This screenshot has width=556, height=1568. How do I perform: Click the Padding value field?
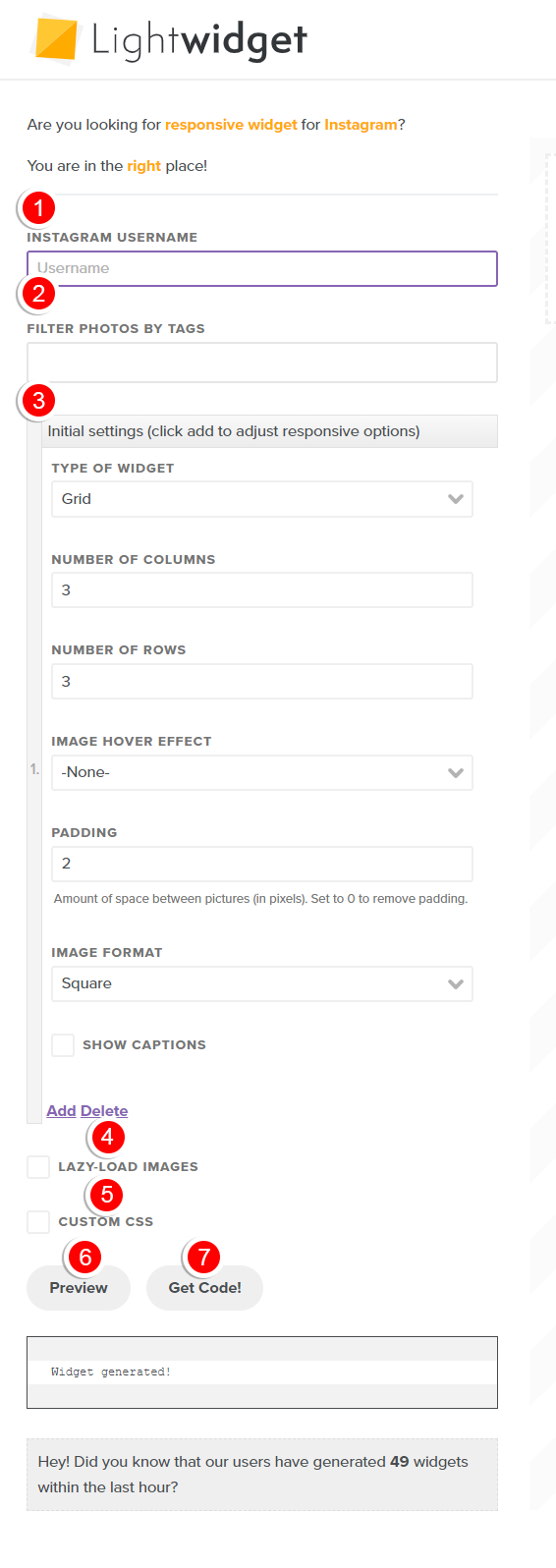point(262,864)
